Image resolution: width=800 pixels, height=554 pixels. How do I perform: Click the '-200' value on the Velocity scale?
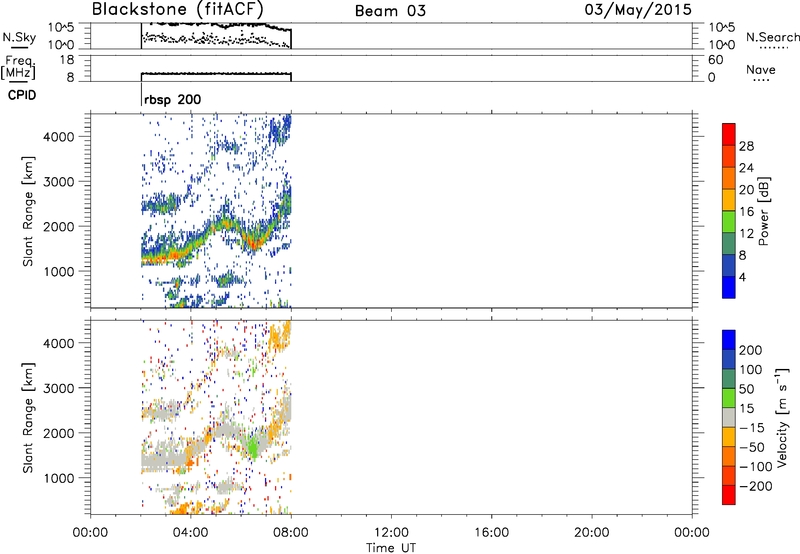tap(755, 486)
